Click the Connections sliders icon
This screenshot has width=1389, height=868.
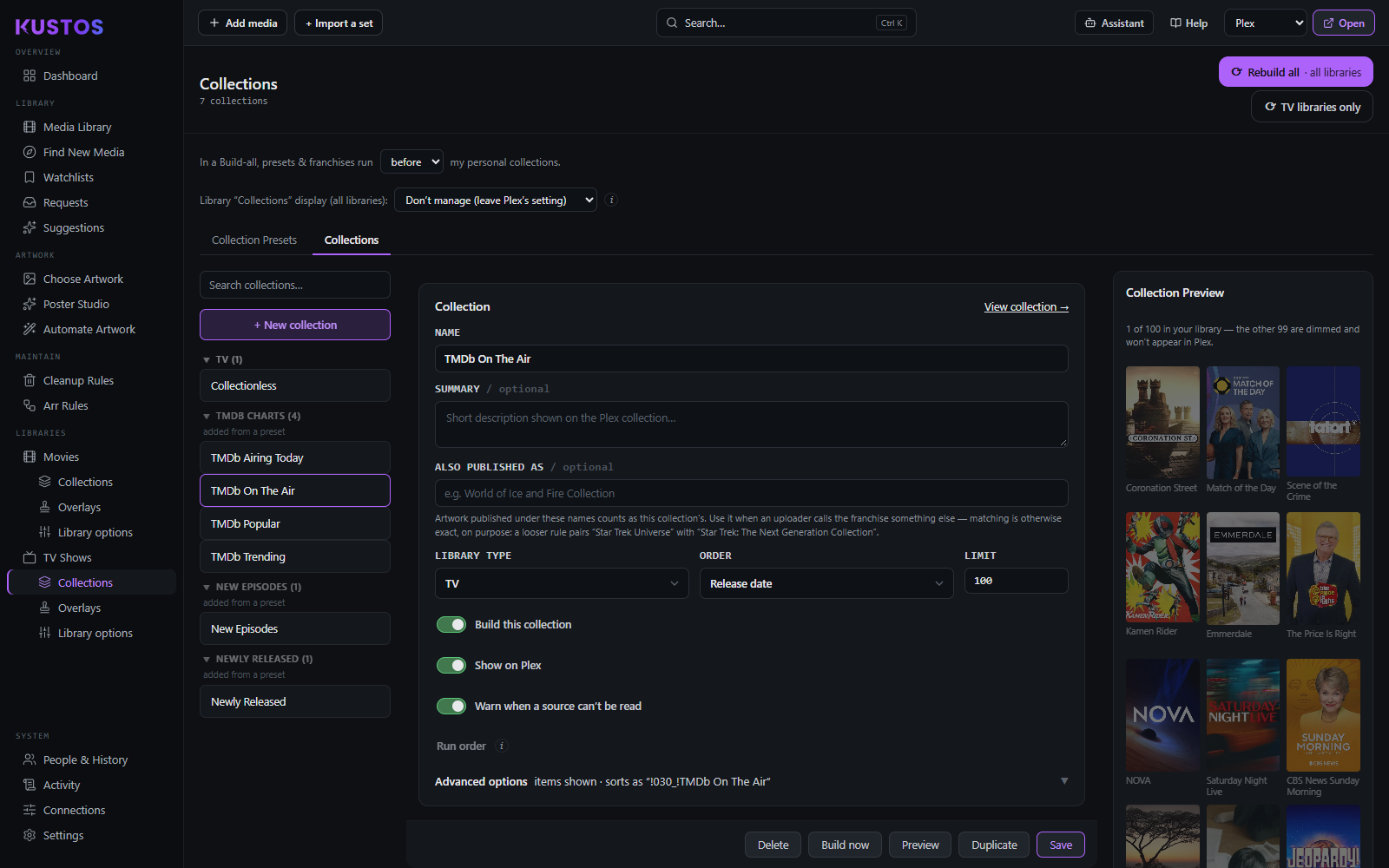click(30, 810)
